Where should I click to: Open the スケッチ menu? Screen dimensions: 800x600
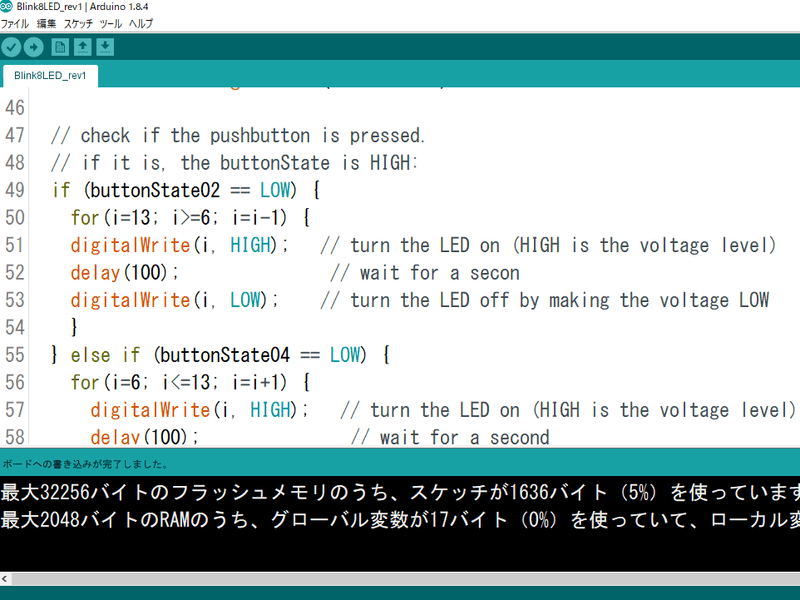[78, 23]
